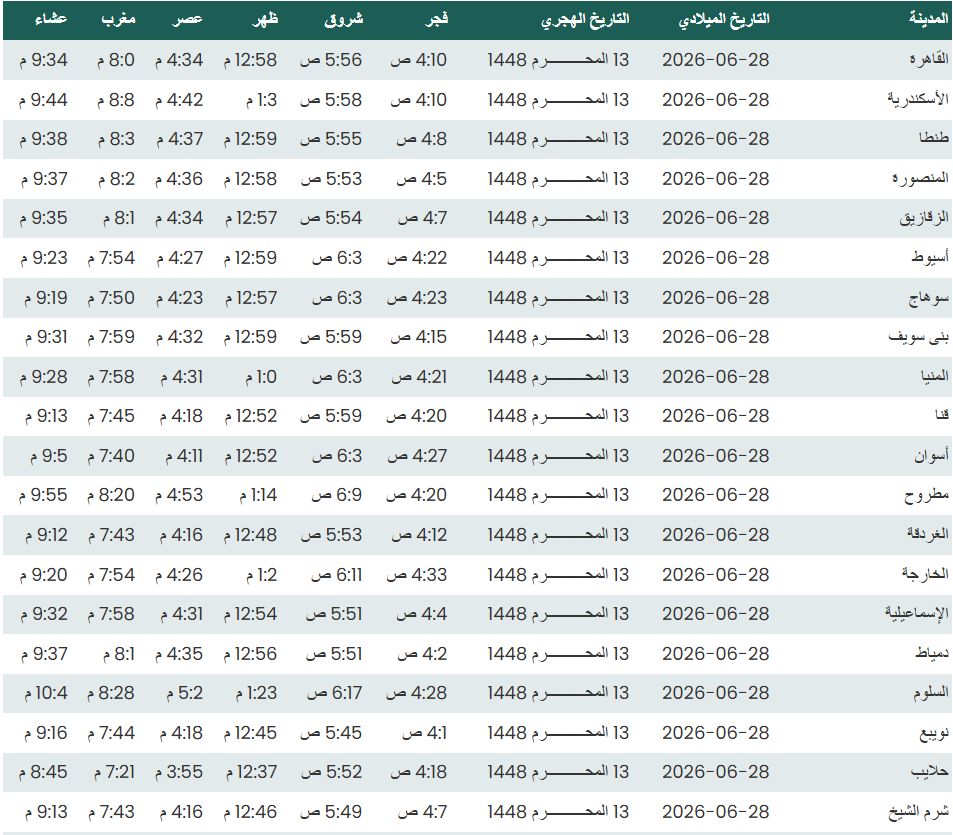Click الأسكندرية Dhuhr time 1:3 م

click(x=261, y=99)
